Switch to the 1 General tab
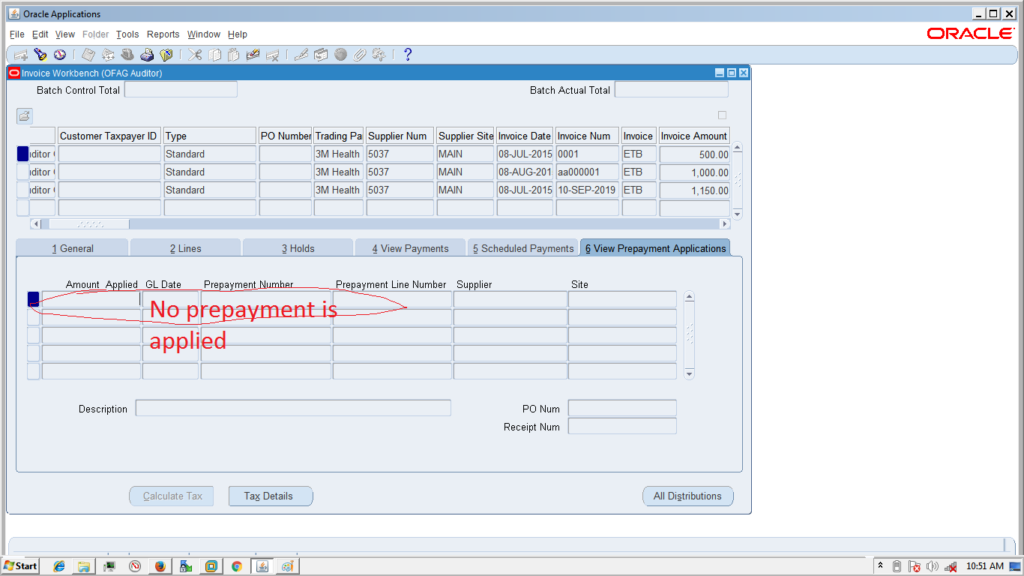This screenshot has width=1024, height=576. (72, 248)
